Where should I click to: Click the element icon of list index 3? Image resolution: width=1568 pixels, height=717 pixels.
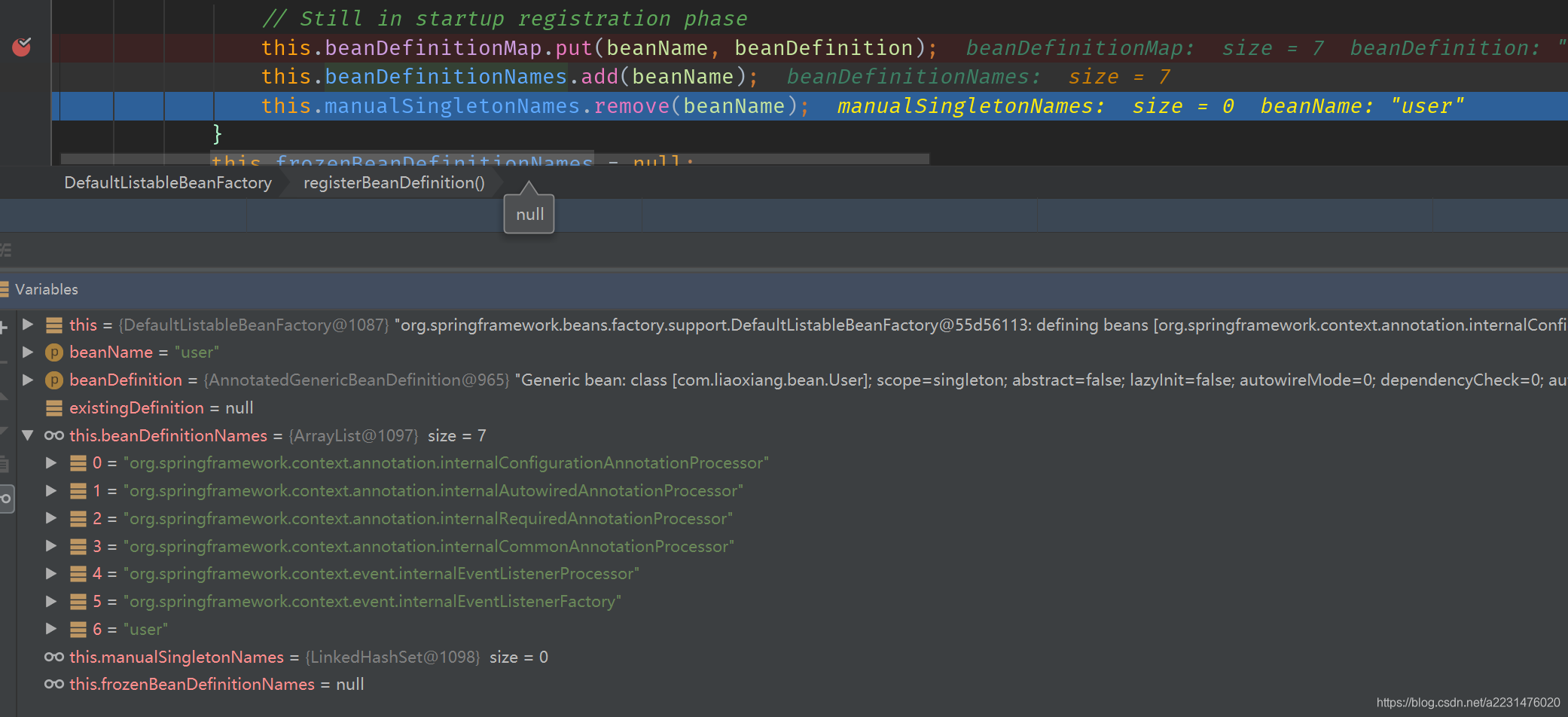[78, 546]
